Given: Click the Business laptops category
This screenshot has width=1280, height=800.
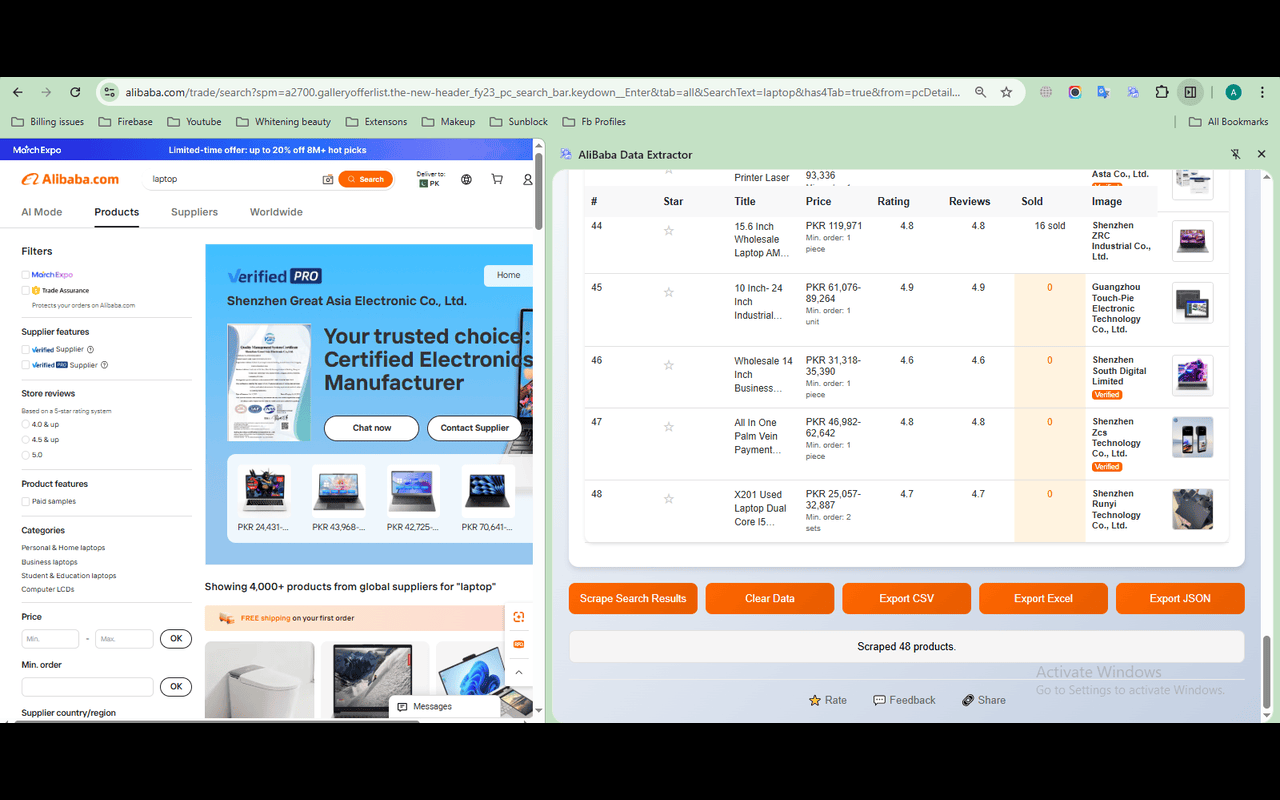Looking at the screenshot, I should tap(50, 562).
